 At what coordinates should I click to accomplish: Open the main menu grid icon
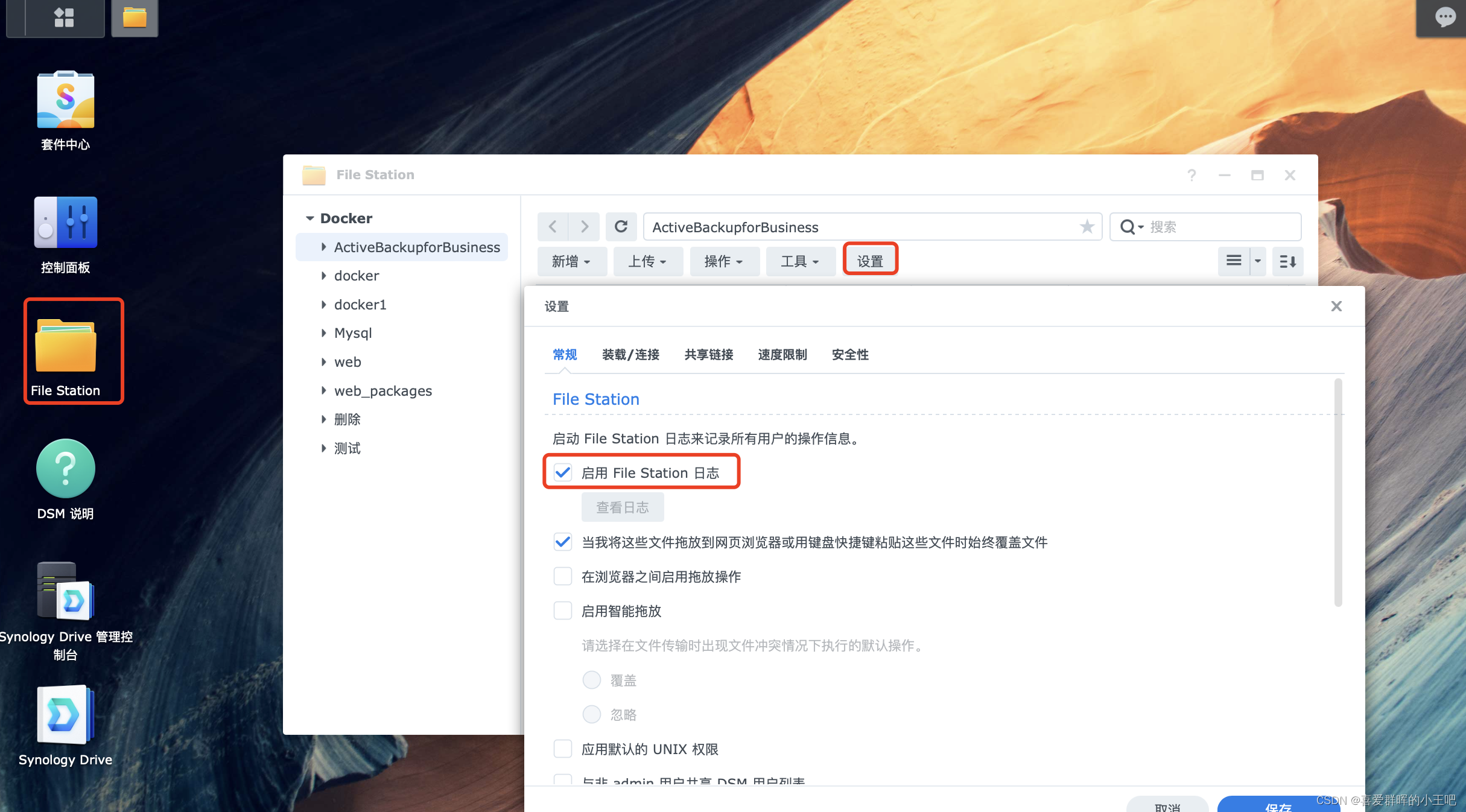coord(64,17)
